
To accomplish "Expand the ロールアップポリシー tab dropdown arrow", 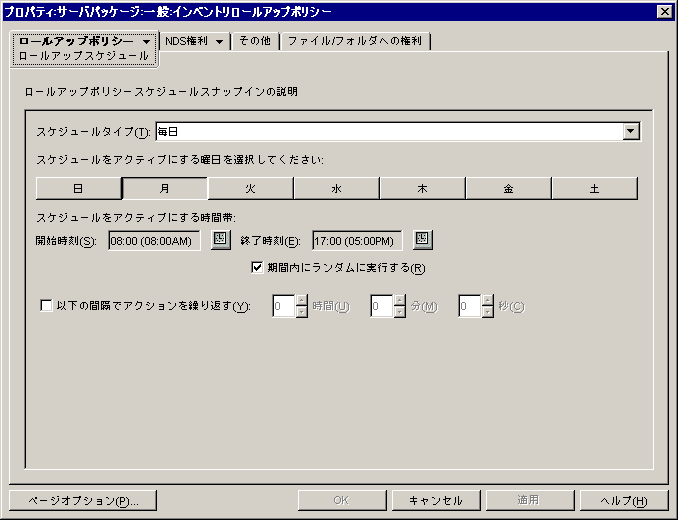I will [147, 41].
